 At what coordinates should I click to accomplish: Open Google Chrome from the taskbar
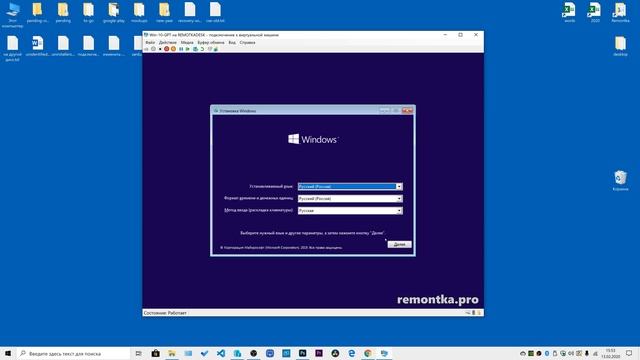368,353
